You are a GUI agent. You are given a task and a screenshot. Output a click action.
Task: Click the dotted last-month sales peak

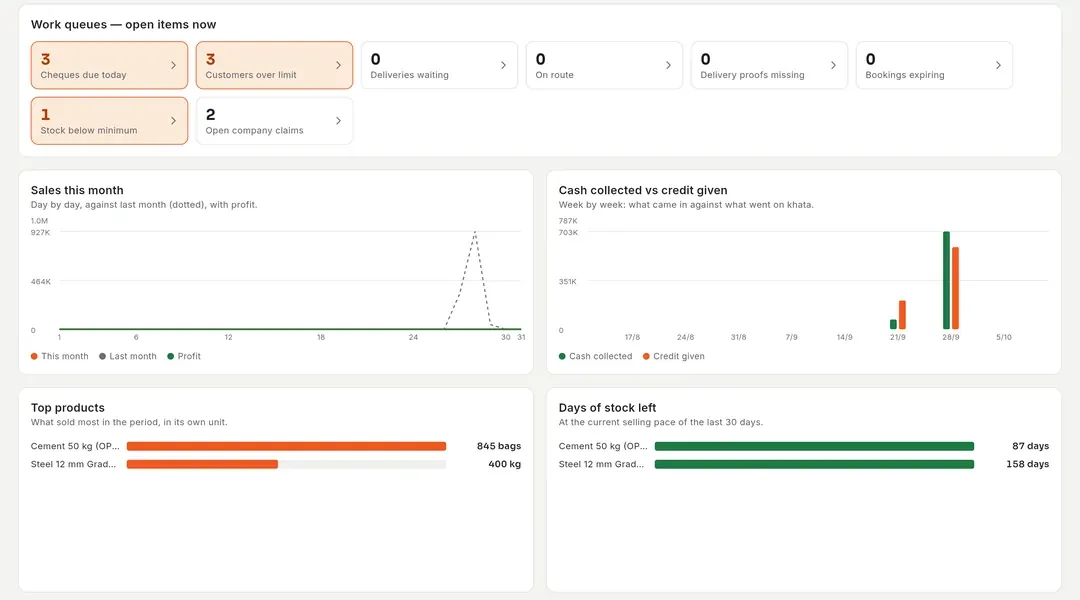pyautogui.click(x=475, y=234)
